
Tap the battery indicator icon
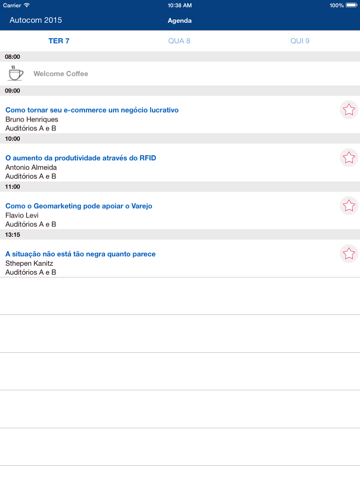351,5
